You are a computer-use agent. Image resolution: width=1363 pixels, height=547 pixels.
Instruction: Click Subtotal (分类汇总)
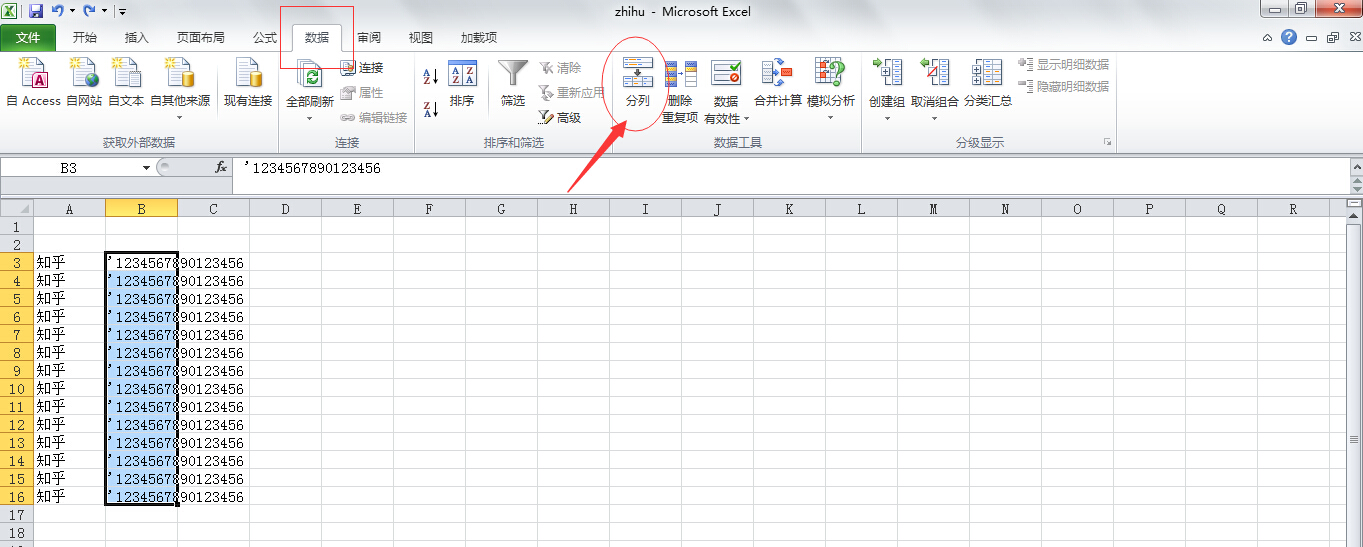pyautogui.click(x=988, y=82)
